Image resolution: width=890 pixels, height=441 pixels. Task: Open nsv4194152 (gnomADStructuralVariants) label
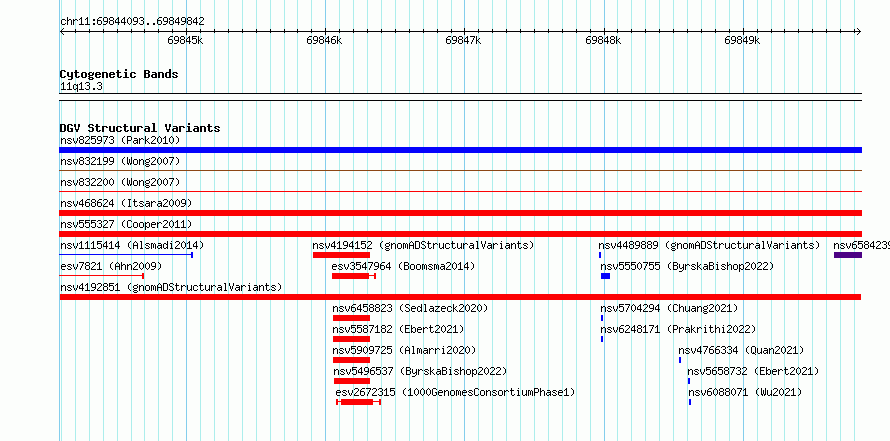(x=423, y=245)
